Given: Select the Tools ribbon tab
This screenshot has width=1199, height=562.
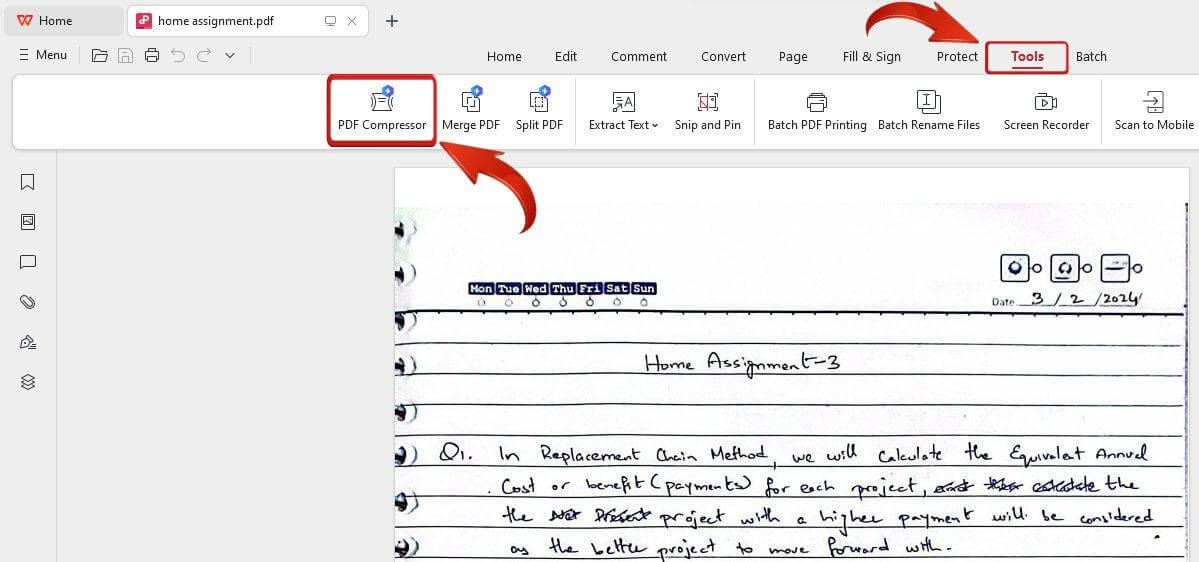Looking at the screenshot, I should (1027, 57).
